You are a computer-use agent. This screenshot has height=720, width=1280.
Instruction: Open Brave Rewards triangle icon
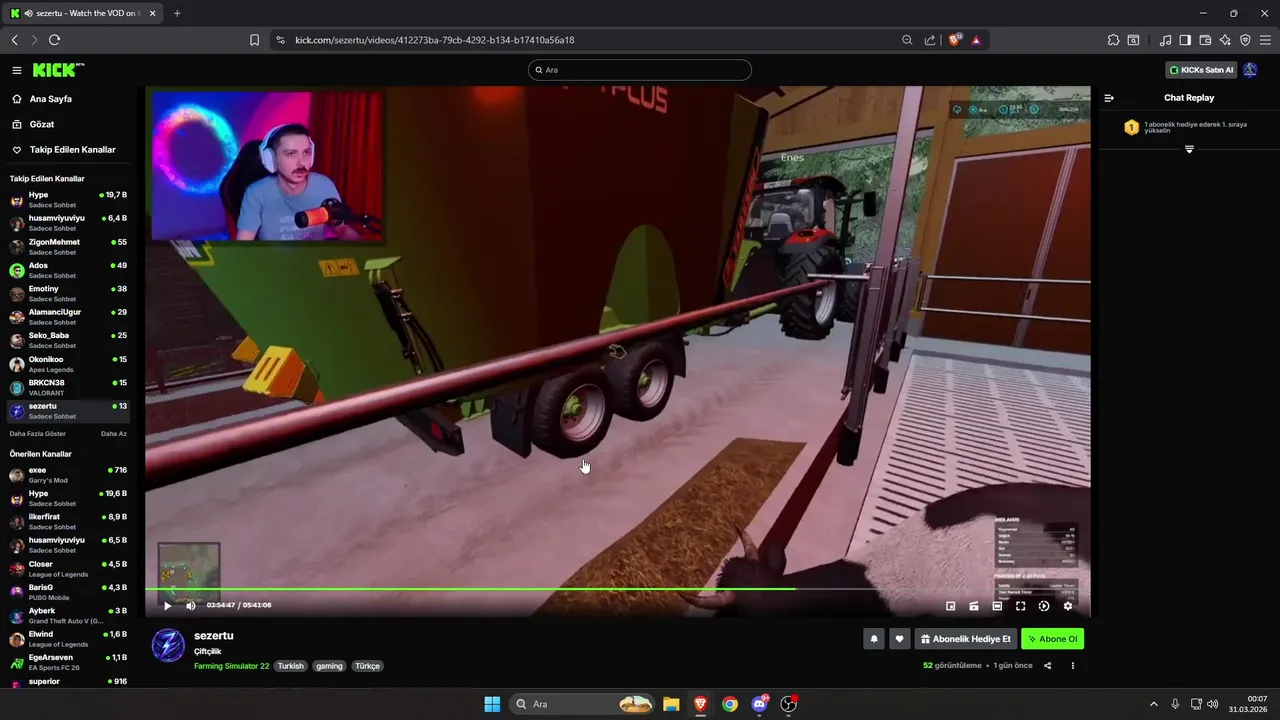click(976, 40)
